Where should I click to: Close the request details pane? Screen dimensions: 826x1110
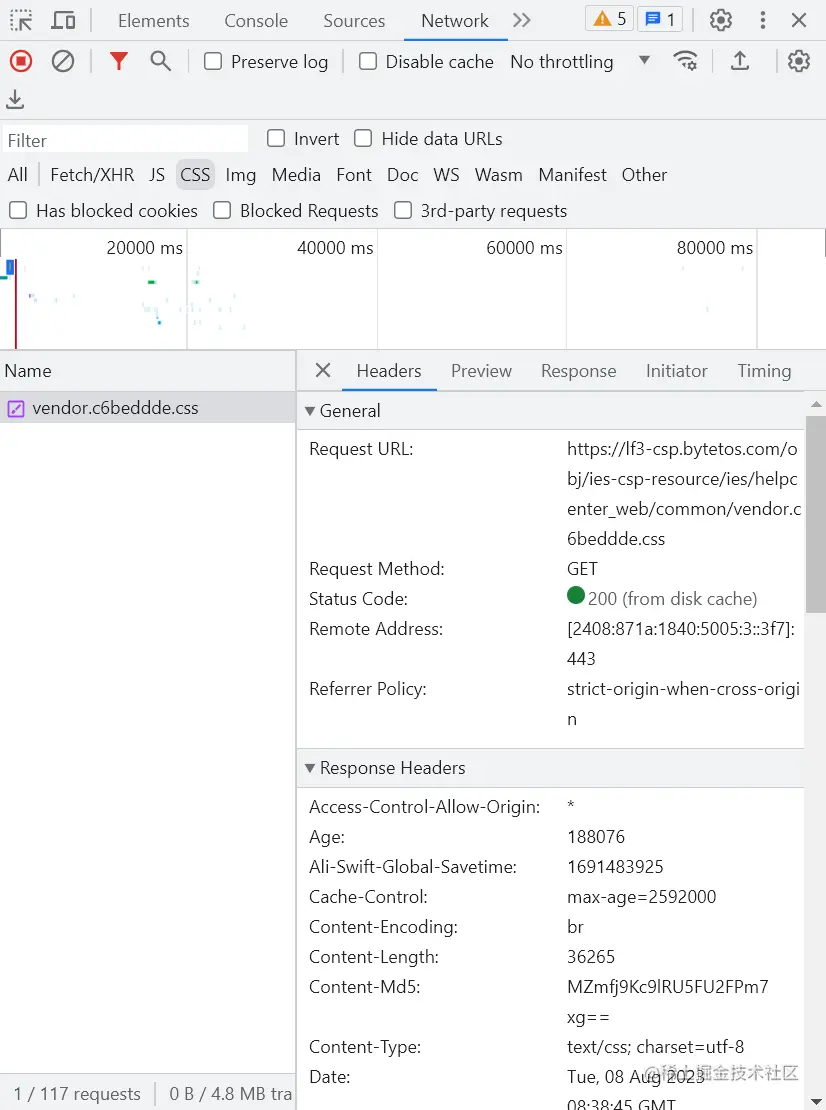click(x=323, y=370)
